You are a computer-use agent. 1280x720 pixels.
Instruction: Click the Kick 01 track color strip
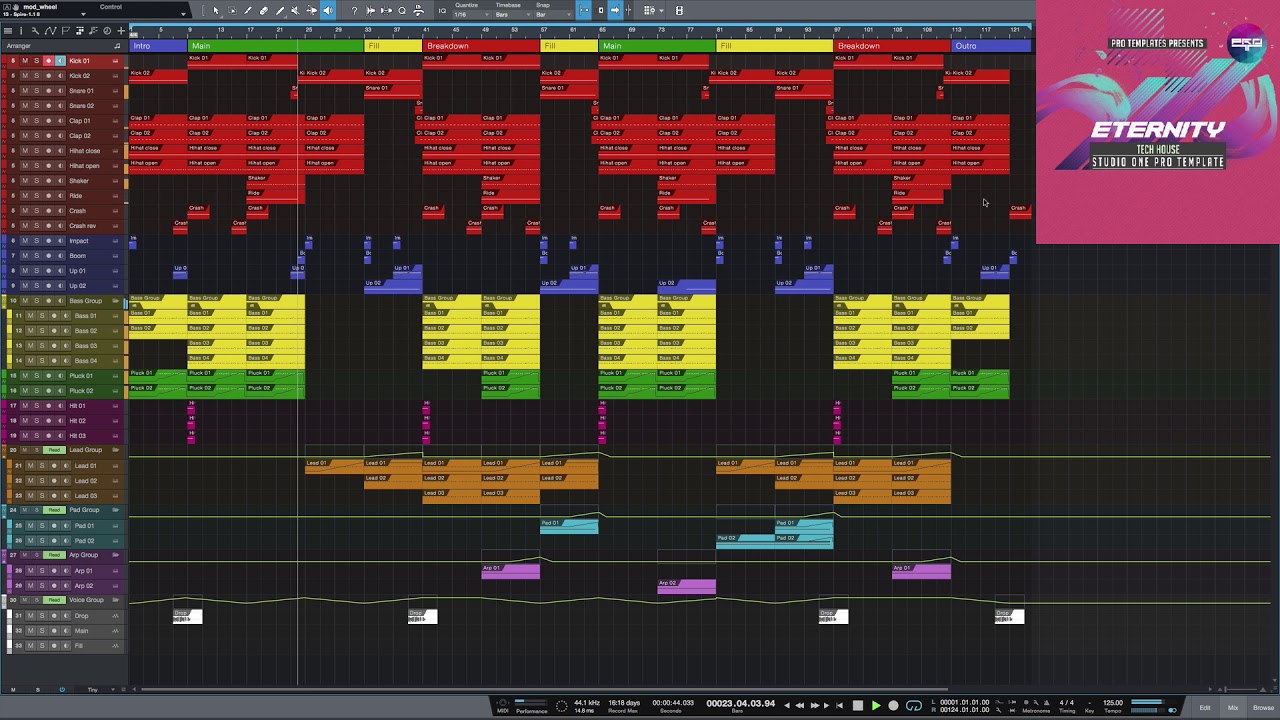point(3,61)
